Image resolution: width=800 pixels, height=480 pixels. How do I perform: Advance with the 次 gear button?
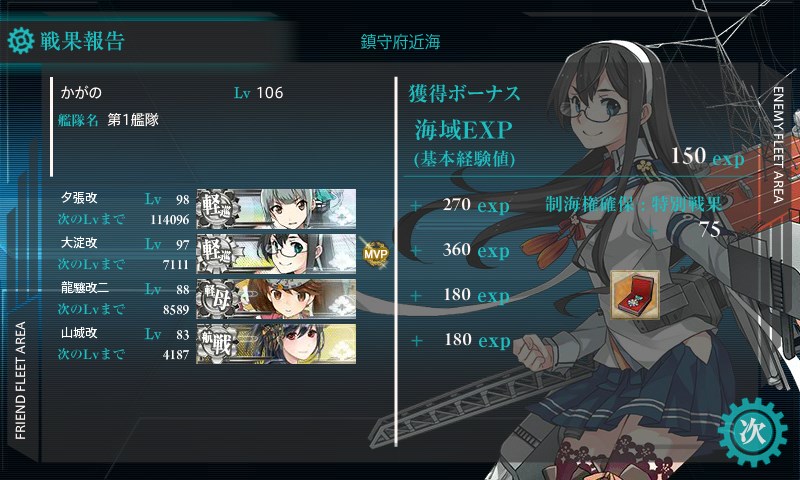pos(753,432)
